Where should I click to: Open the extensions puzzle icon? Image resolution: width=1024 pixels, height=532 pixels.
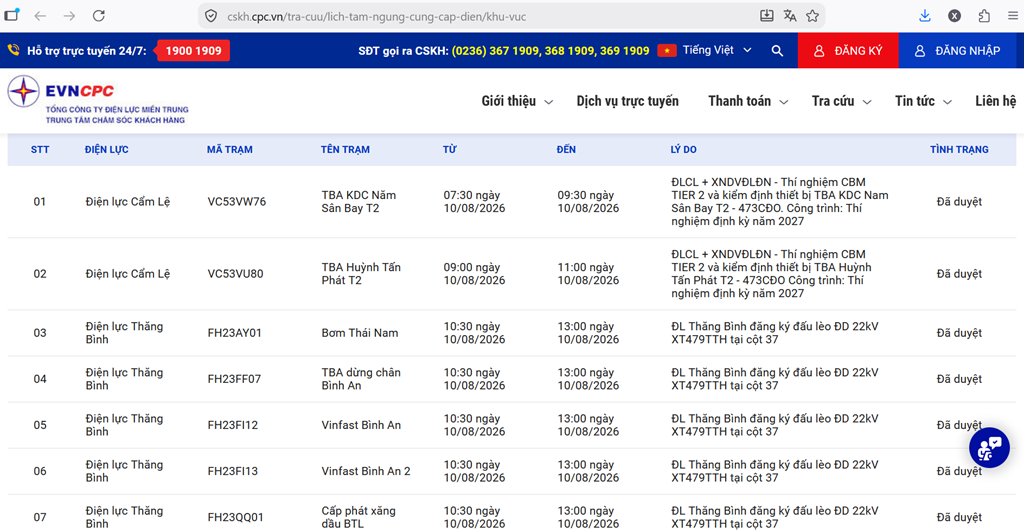984,16
